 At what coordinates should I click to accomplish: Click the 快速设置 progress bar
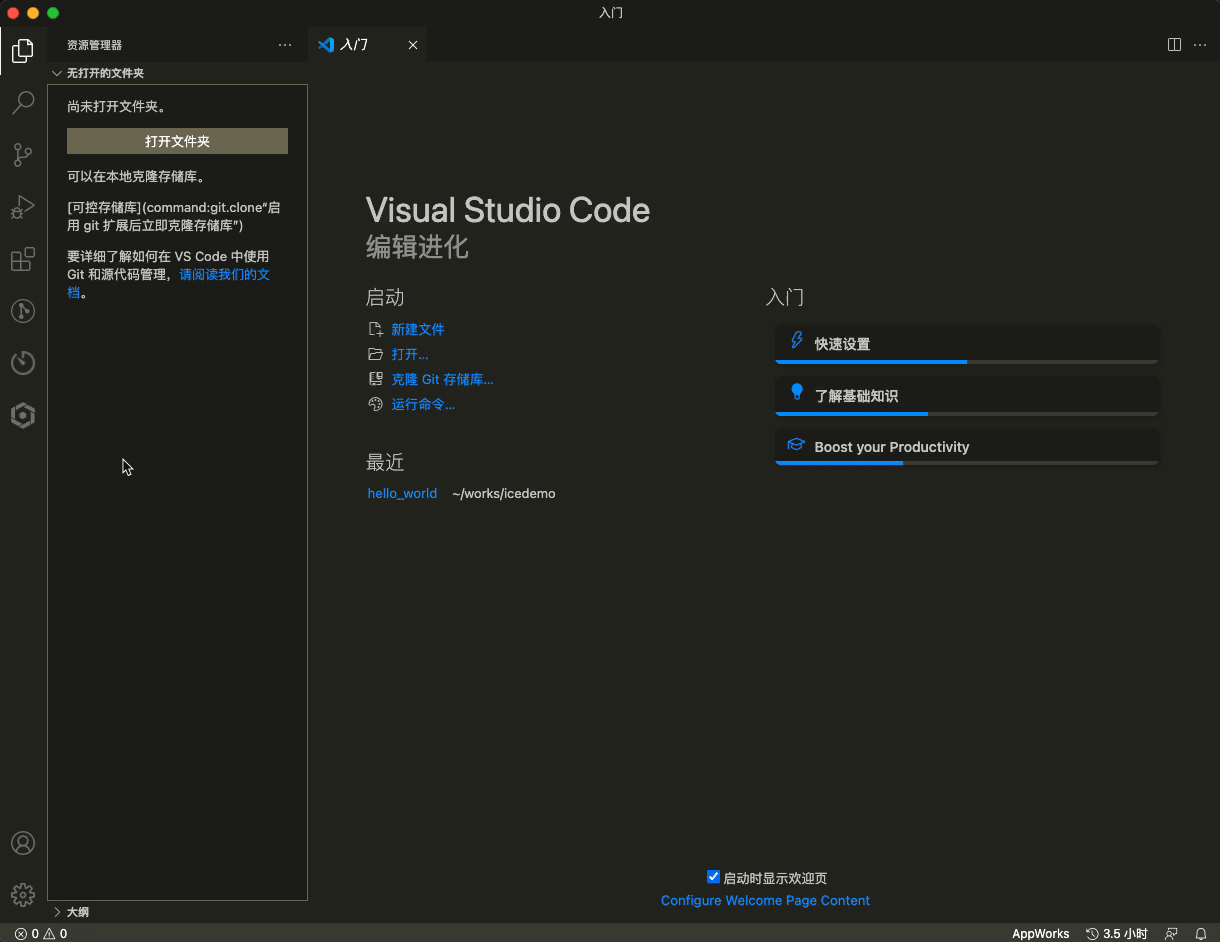[x=967, y=362]
